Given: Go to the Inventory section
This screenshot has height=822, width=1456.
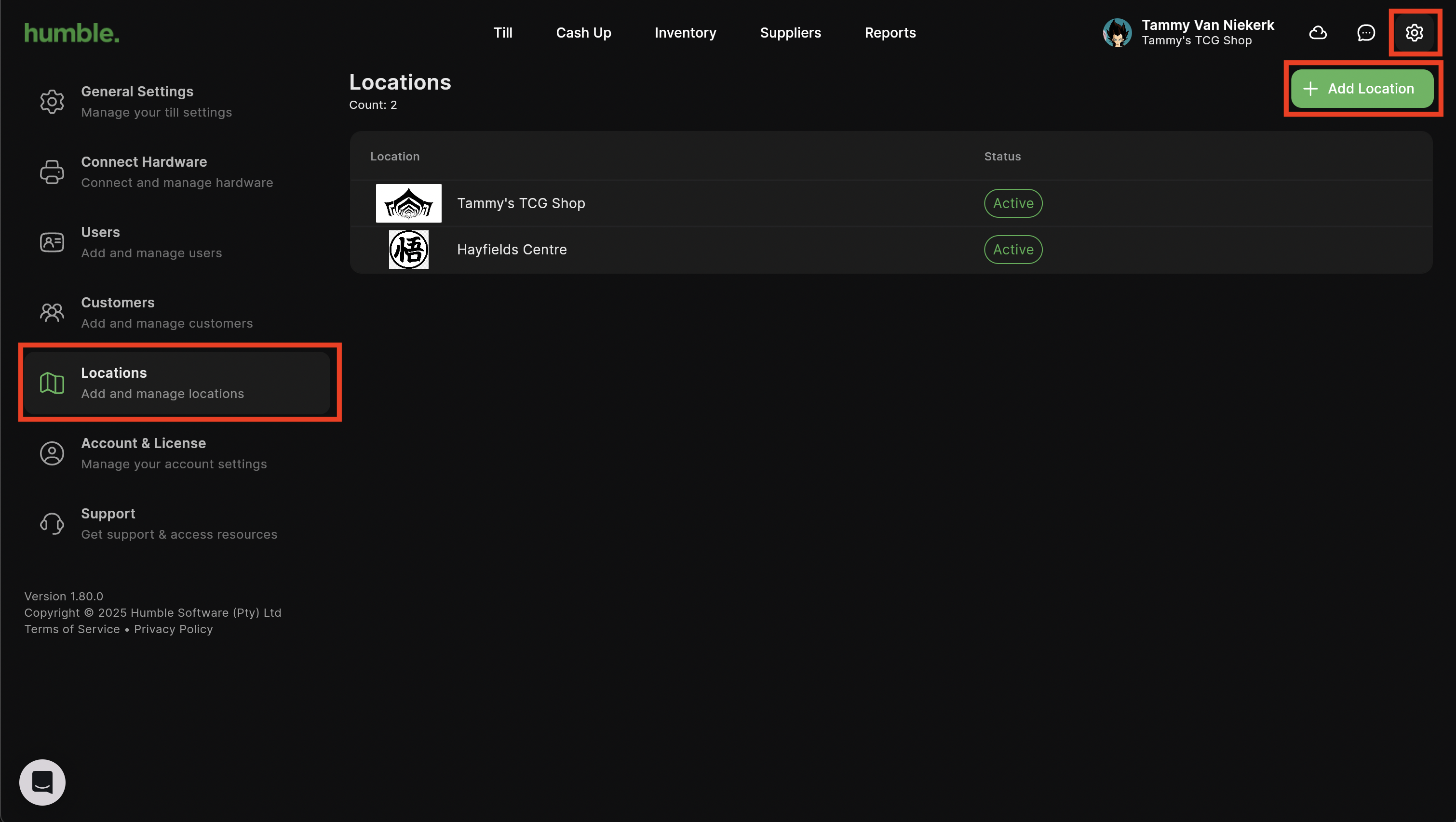Looking at the screenshot, I should point(685,33).
